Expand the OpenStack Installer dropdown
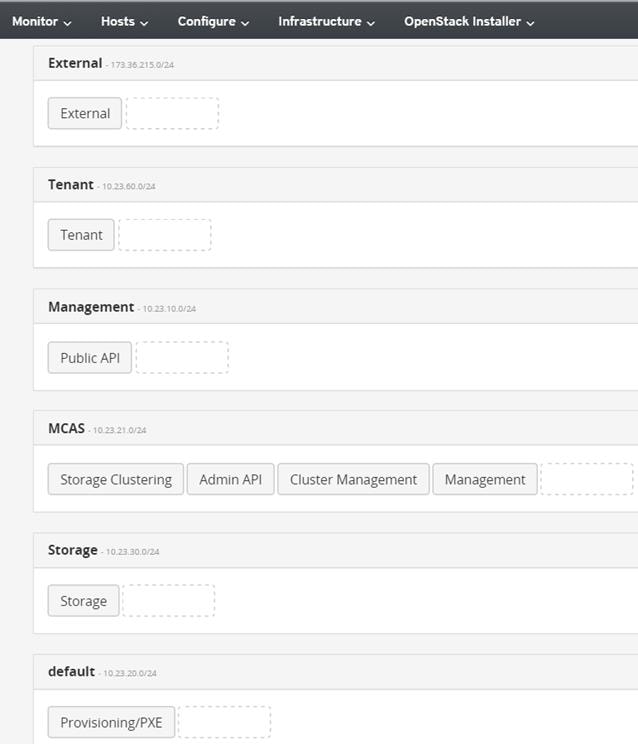Image resolution: width=638 pixels, height=744 pixels. (469, 22)
